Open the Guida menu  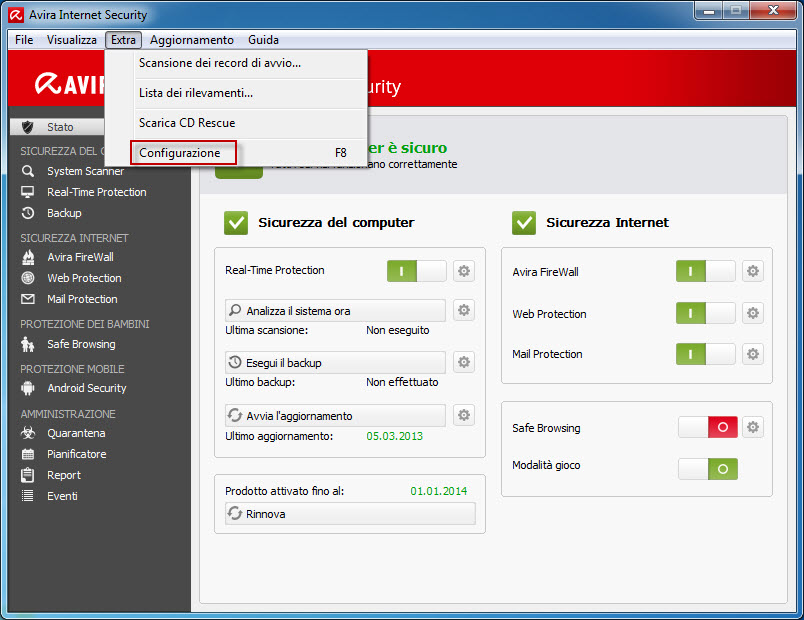[264, 40]
